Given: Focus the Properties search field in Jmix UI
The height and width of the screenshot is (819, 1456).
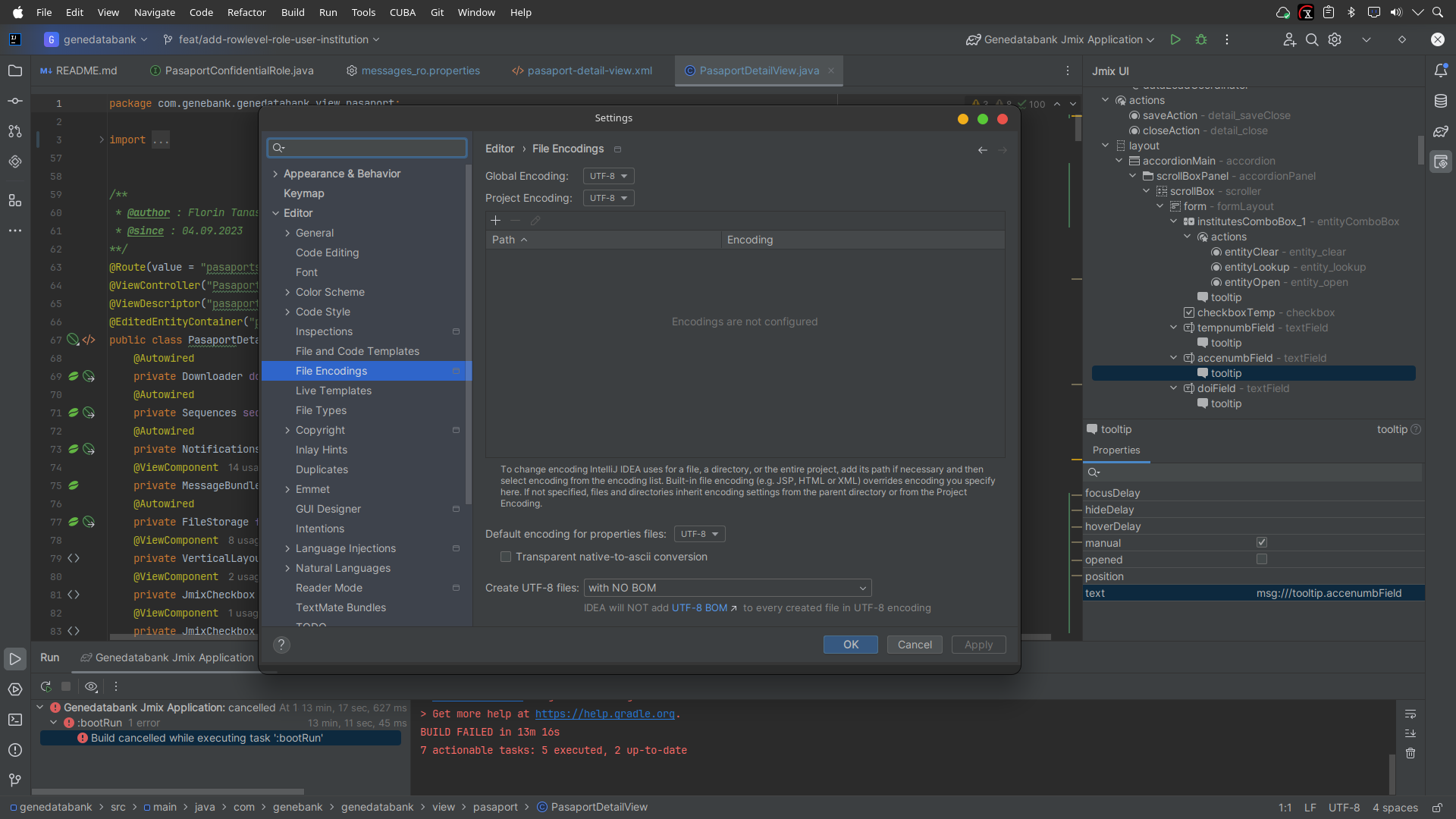Looking at the screenshot, I should (x=1253, y=472).
